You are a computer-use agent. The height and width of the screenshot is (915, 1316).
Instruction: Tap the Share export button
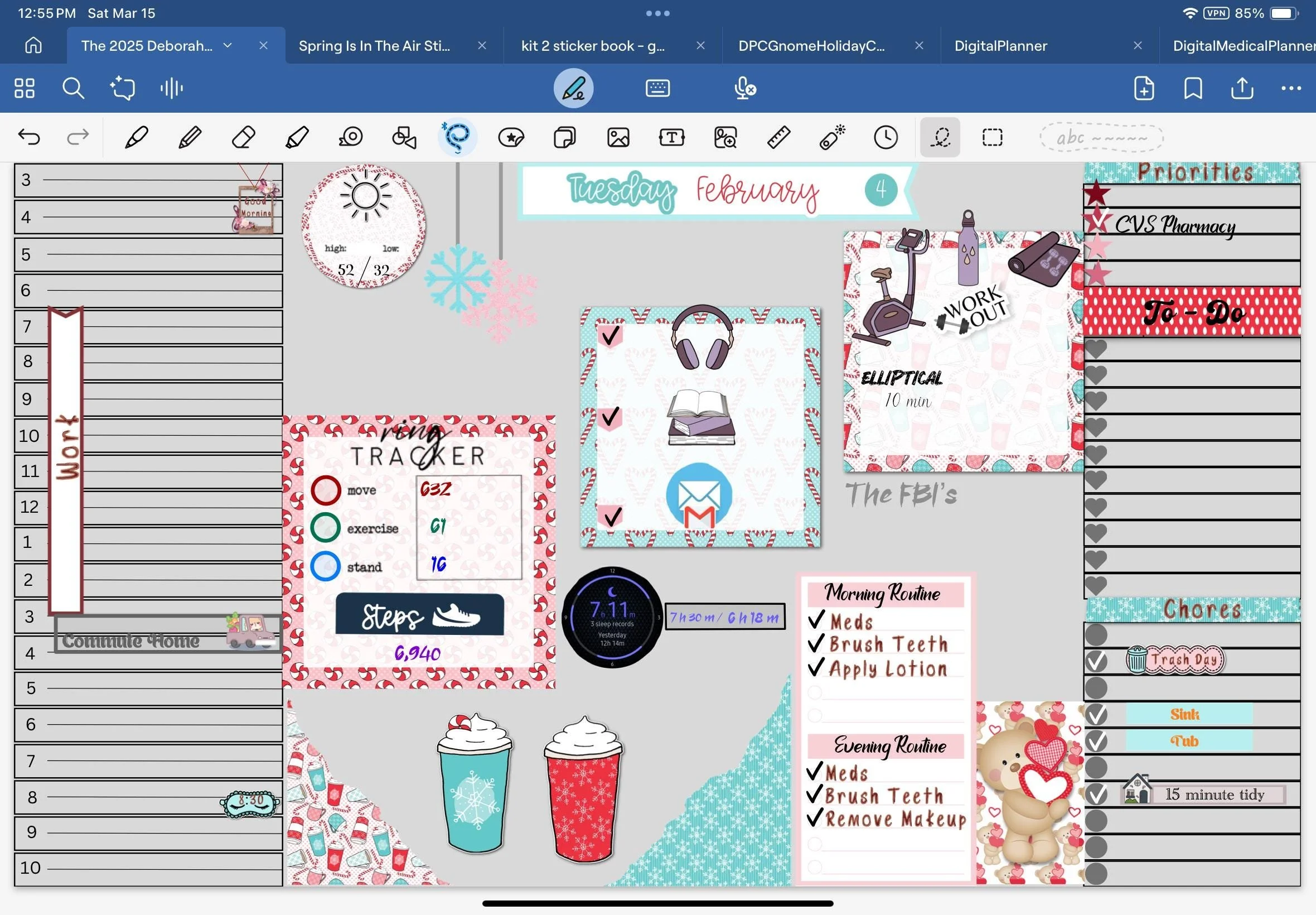point(1241,88)
